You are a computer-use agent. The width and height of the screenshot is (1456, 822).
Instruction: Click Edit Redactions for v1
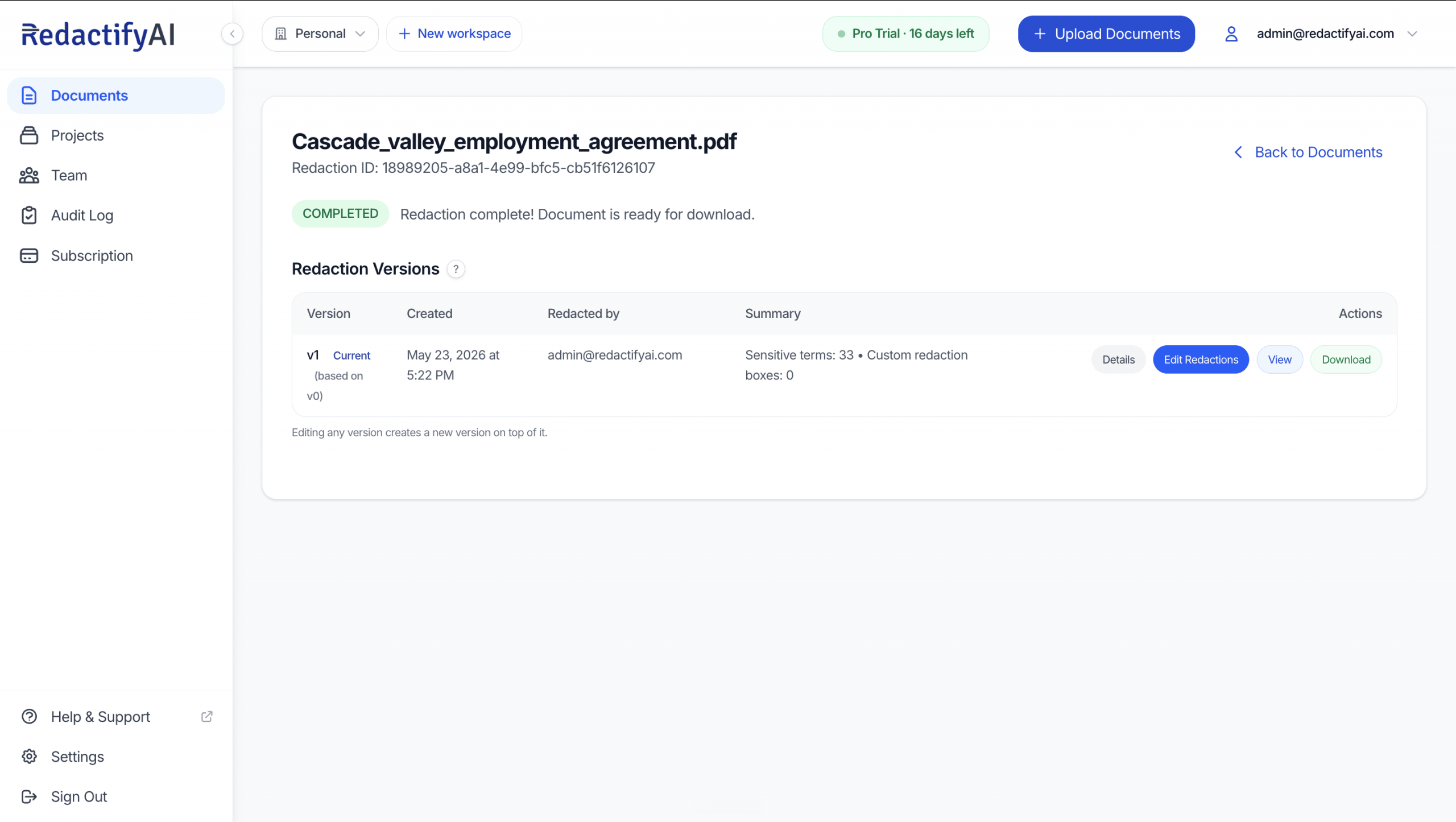point(1201,360)
